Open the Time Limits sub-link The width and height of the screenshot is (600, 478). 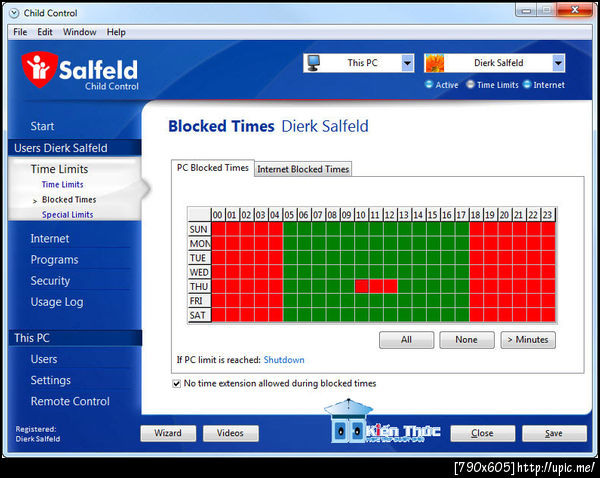62,184
